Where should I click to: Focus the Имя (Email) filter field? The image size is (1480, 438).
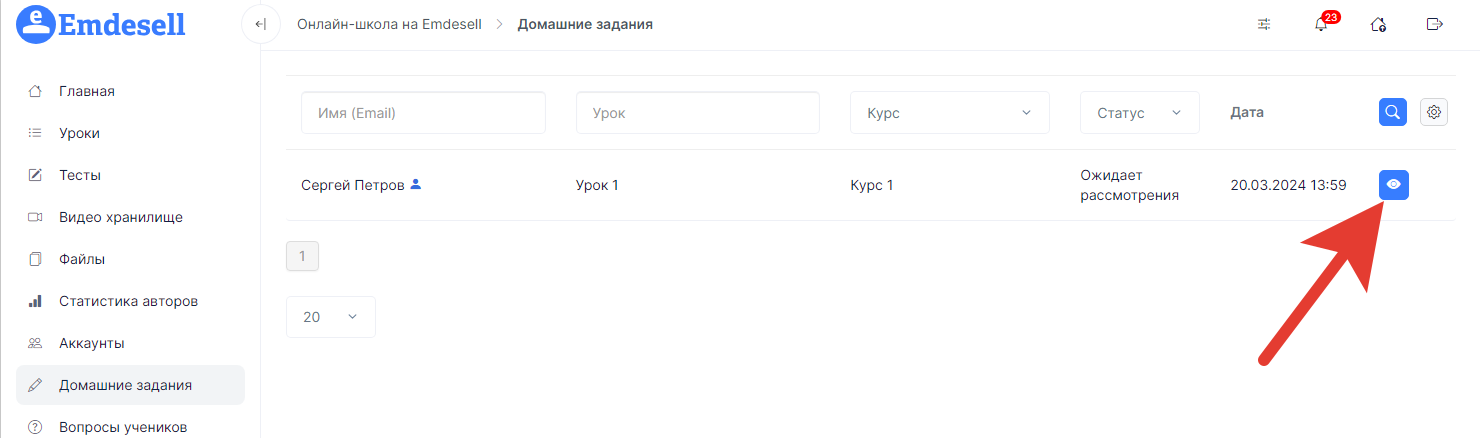[x=423, y=113]
